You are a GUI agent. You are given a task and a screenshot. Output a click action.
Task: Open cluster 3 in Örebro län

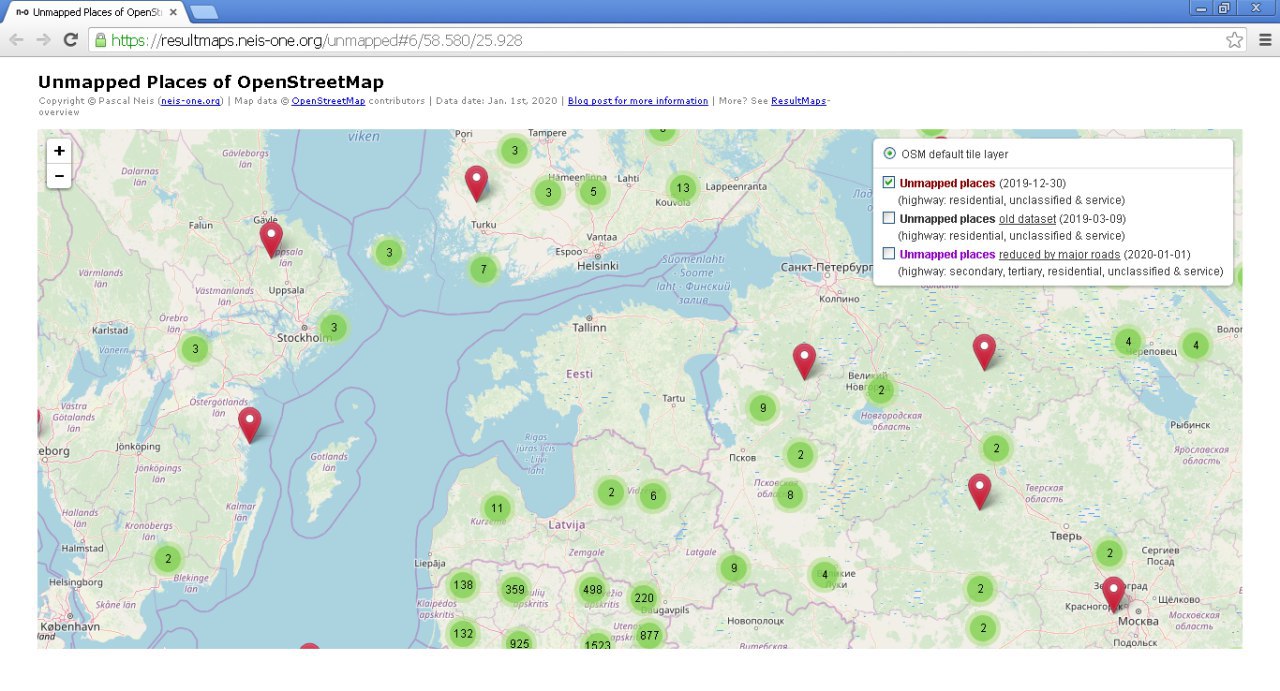click(195, 349)
